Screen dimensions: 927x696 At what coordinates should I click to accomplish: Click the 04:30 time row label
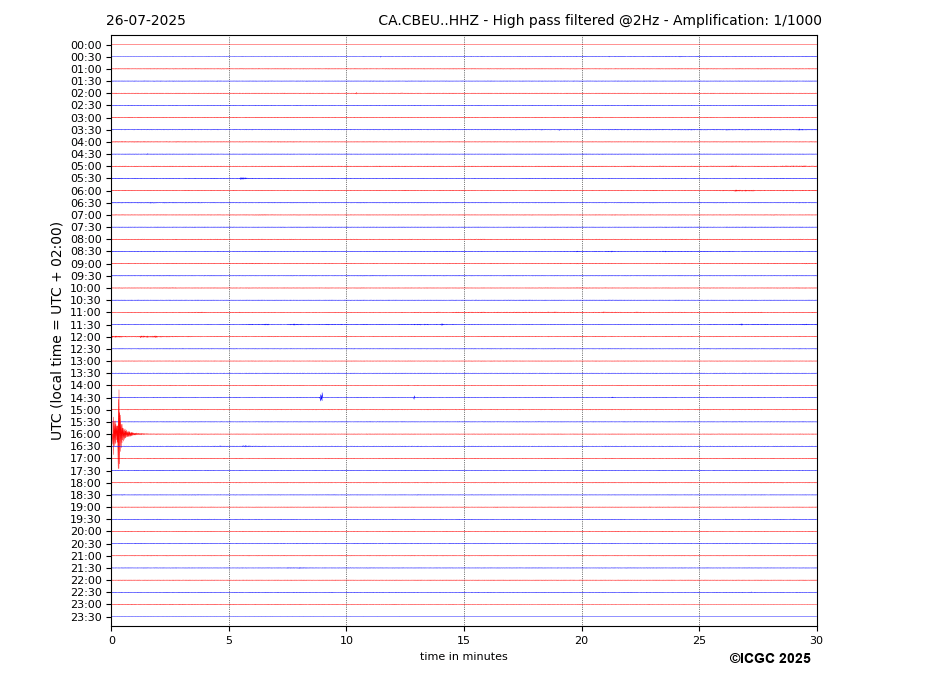86,154
